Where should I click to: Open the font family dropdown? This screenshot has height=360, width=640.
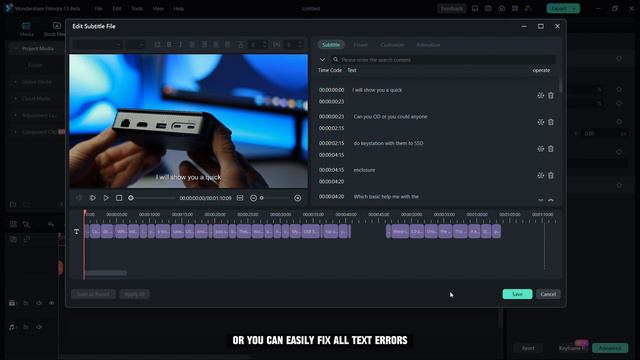point(97,44)
